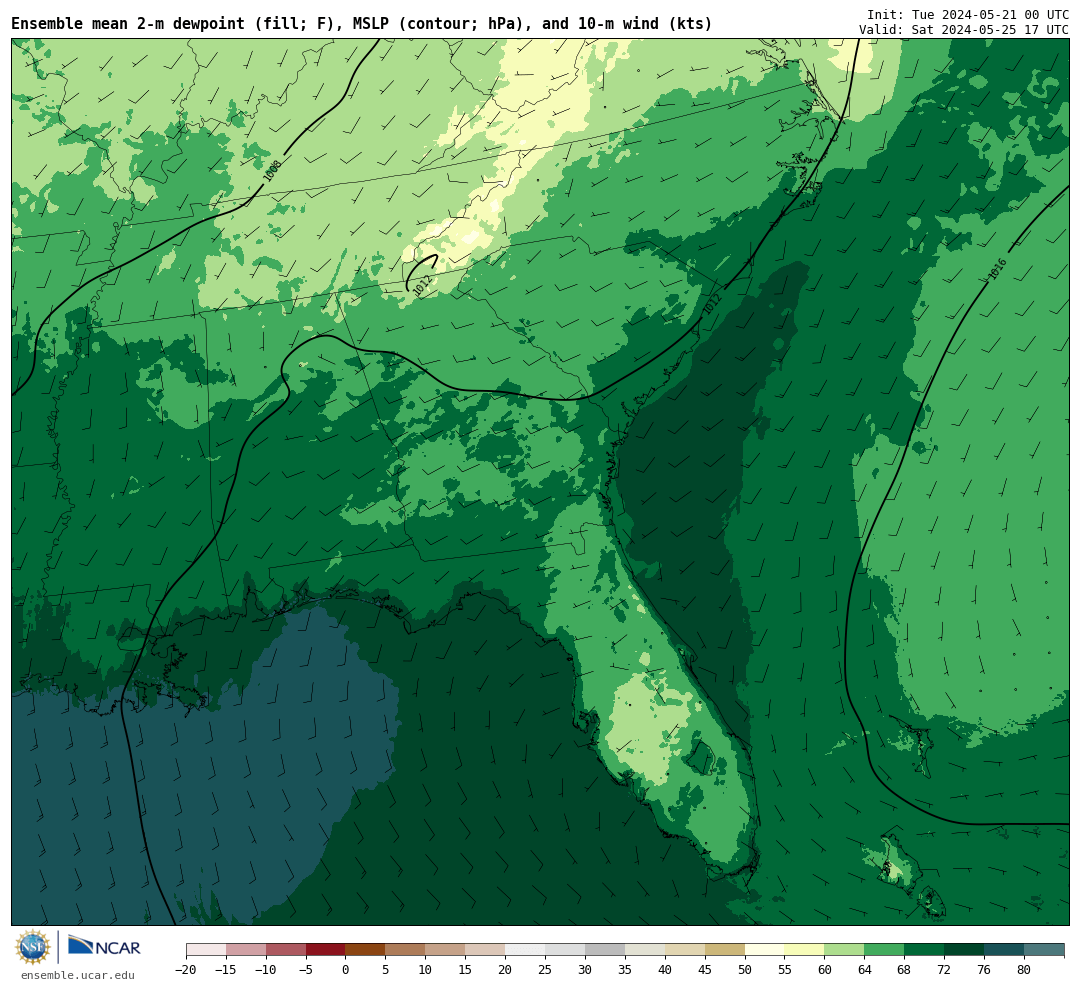Image resolution: width=1080 pixels, height=988 pixels.
Task: Pick the khaki swatch between 45 and 50
Action: (725, 950)
